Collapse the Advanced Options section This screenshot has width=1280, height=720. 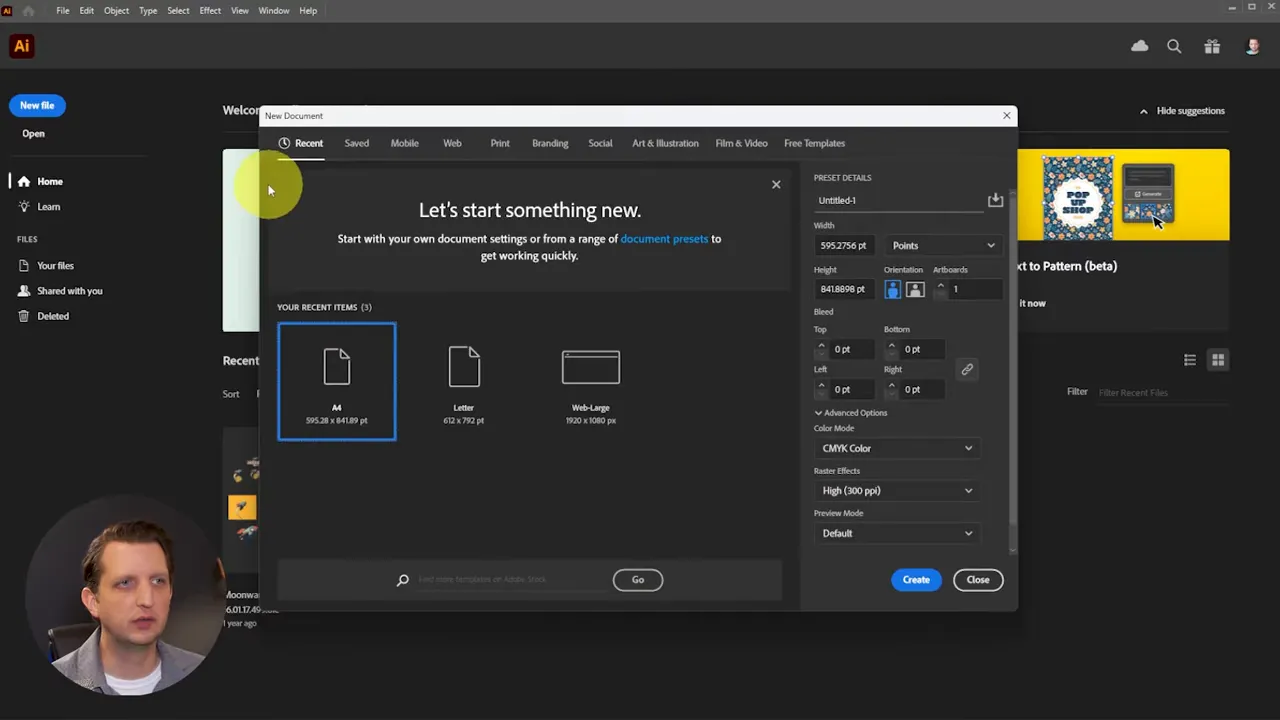(850, 412)
